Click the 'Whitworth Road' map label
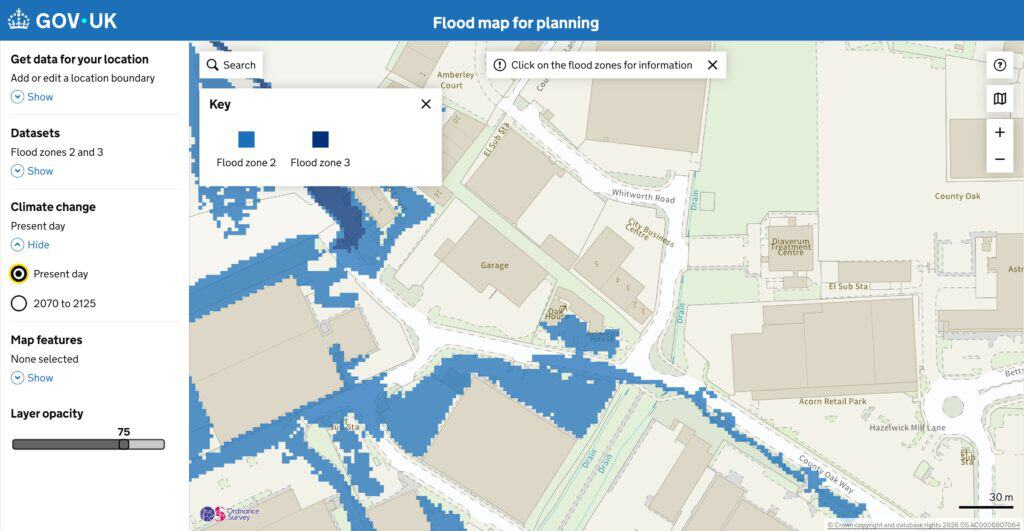The image size is (1024, 531). click(x=643, y=196)
